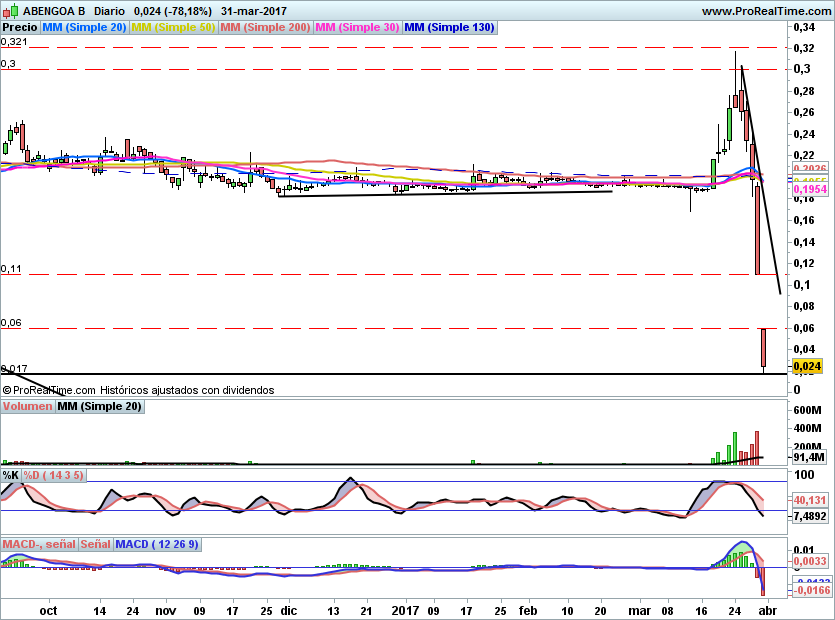835x620 pixels.
Task: Click the 2017 year marker on time axis
Action: pos(405,610)
